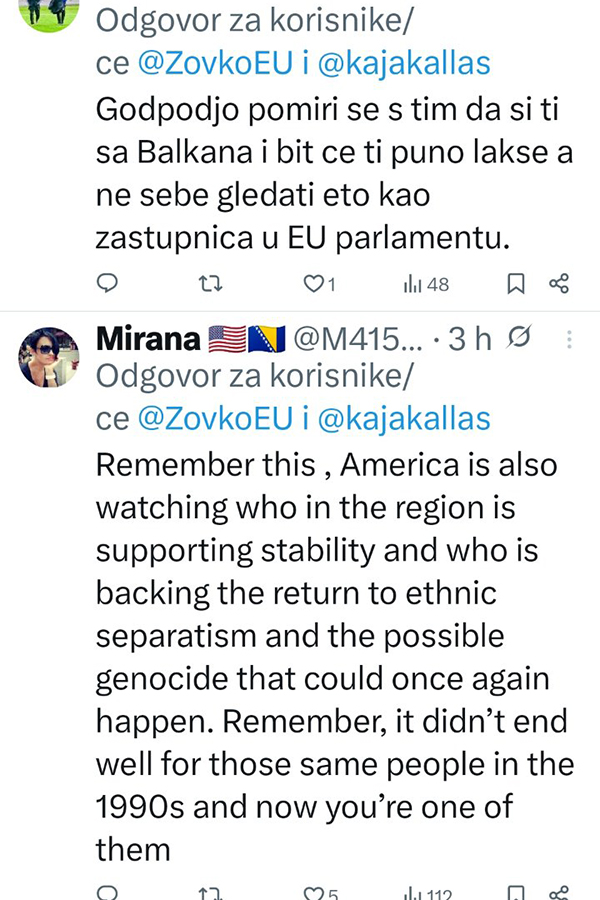Open more options menu on Mirana's tweet

tap(569, 340)
